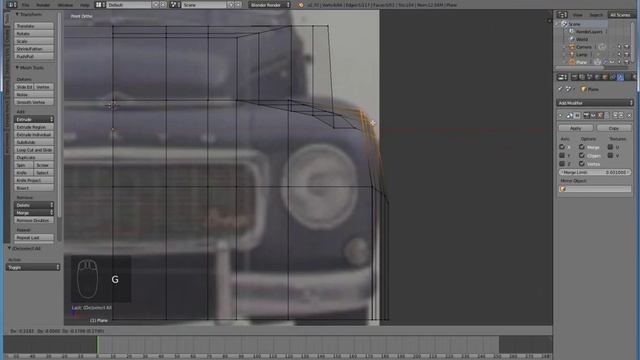Delete the scene with X icon
This screenshot has width=640, height=360.
click(x=238, y=5)
